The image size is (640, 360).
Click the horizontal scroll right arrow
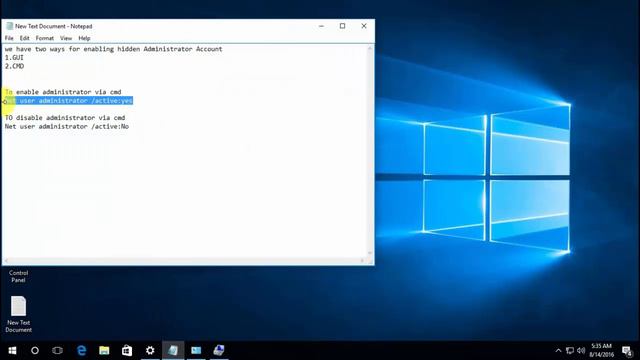pyautogui.click(x=362, y=261)
